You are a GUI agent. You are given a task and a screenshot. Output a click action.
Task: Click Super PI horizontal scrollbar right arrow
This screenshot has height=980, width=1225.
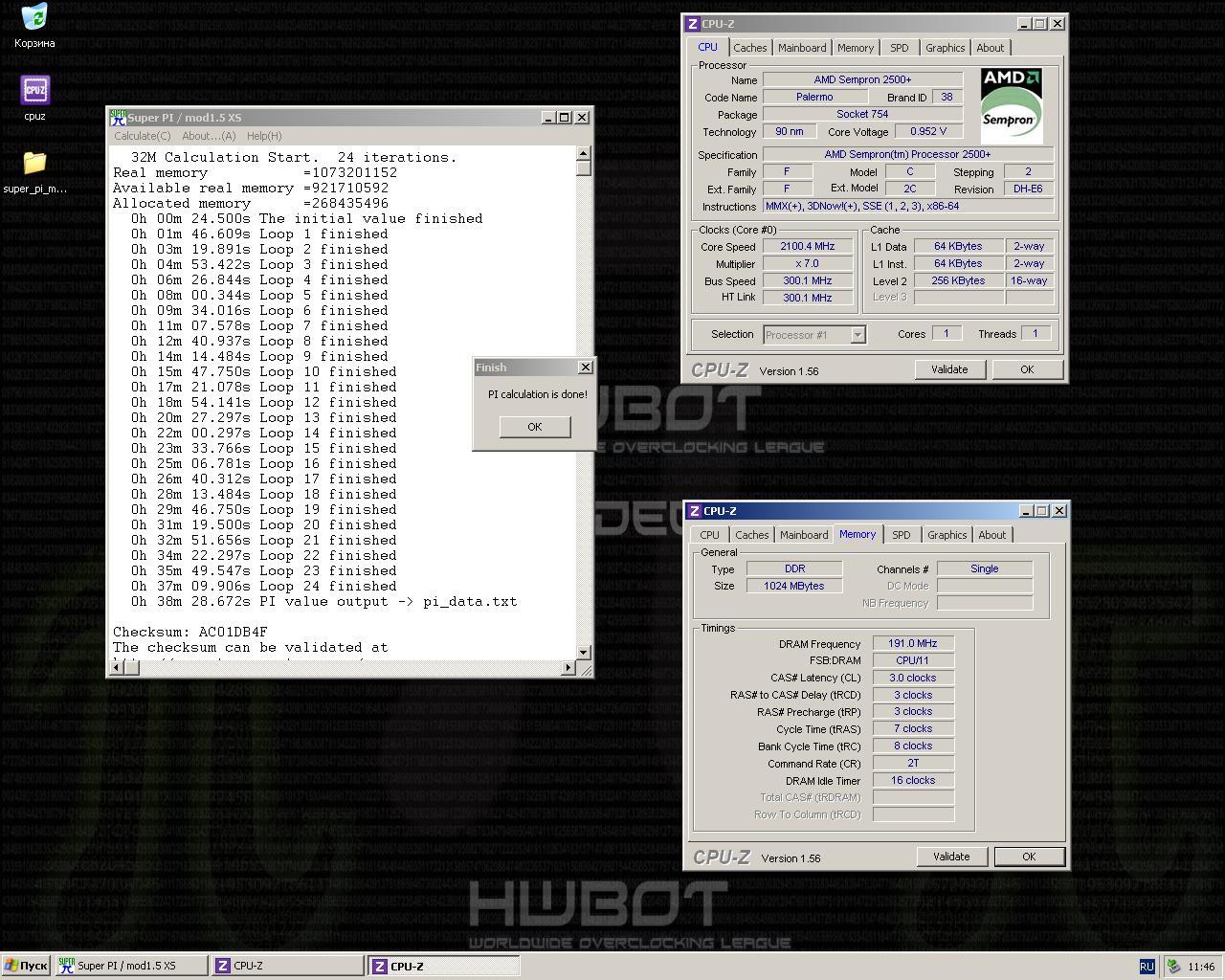click(568, 667)
